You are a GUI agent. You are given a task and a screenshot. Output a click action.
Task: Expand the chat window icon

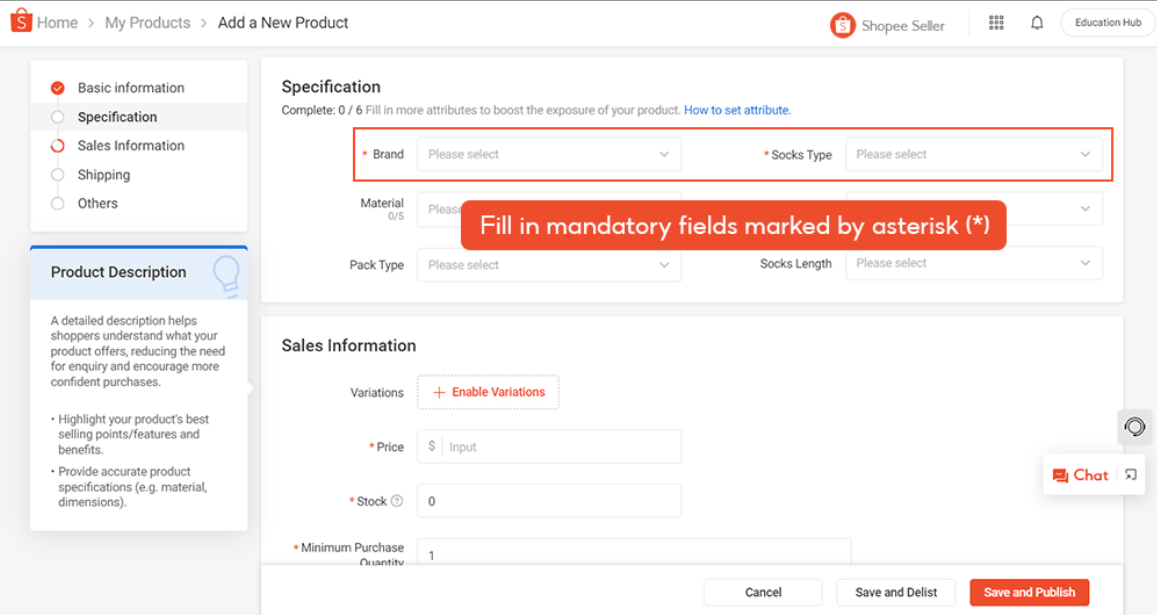click(1130, 475)
